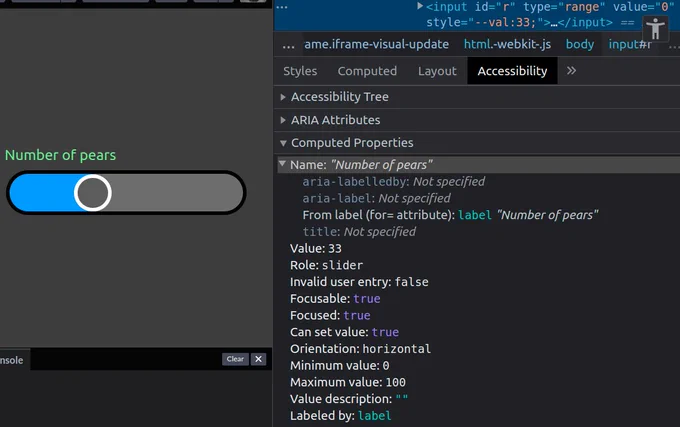Click 'Maximum value: 100' row
The width and height of the screenshot is (680, 427).
[348, 382]
